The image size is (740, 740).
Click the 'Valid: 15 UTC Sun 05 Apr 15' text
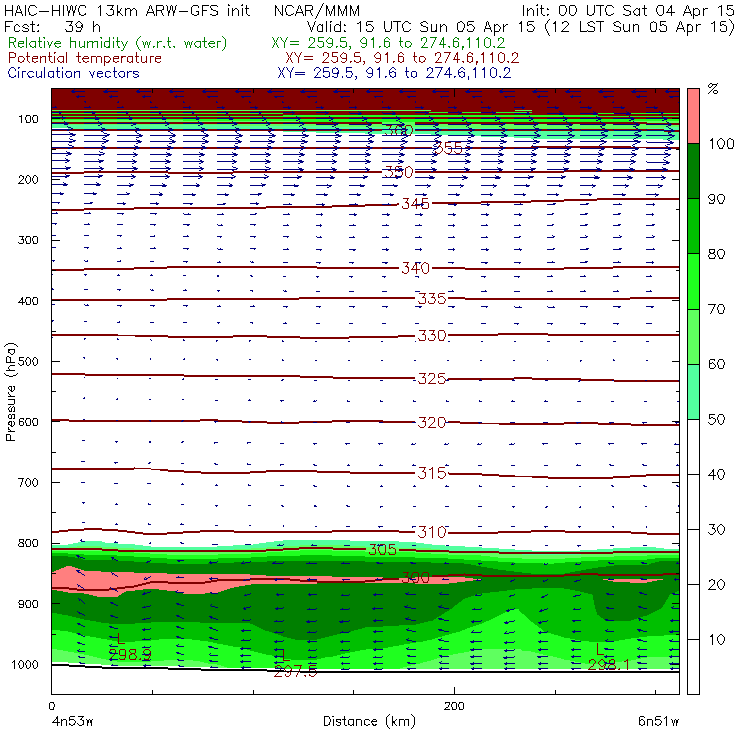(x=421, y=26)
